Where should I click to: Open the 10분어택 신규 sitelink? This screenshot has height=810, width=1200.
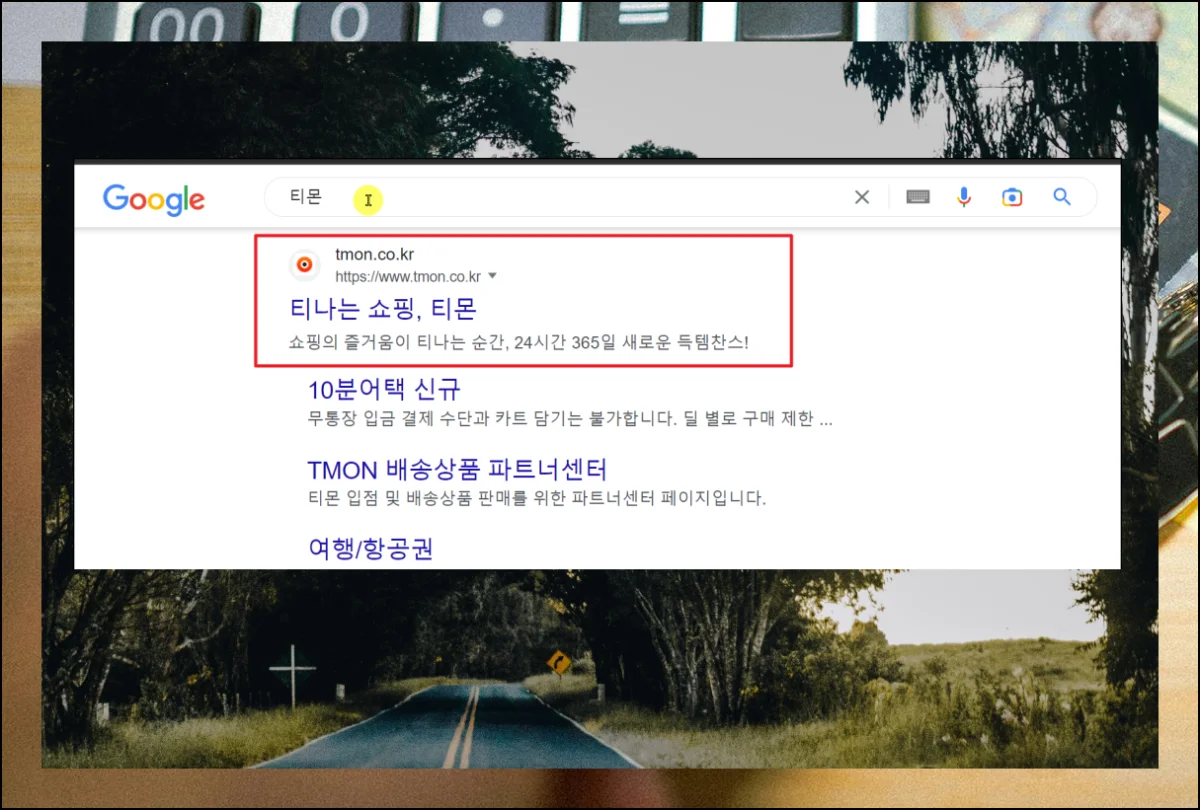[384, 389]
